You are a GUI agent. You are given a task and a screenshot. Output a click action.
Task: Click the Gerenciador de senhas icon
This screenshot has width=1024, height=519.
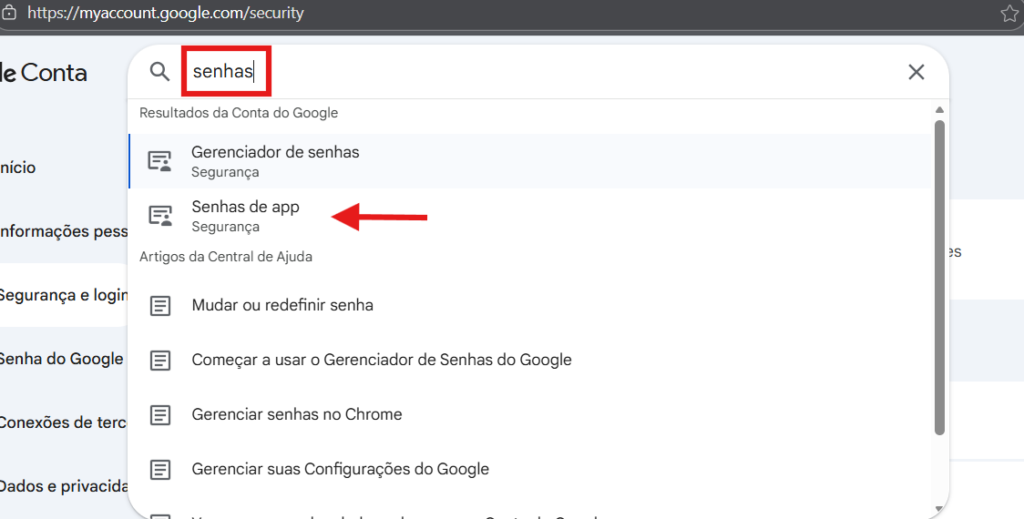[x=160, y=161]
